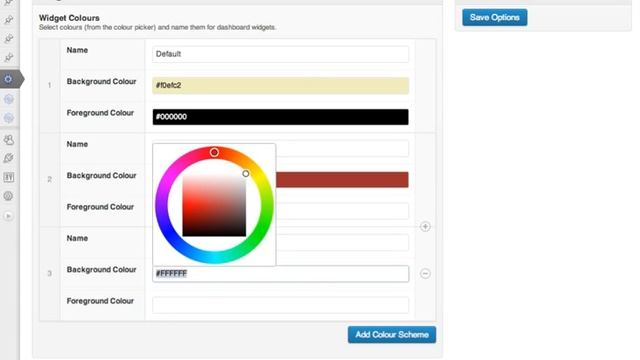Click the minus icon to remove row 3
The width and height of the screenshot is (640, 360).
(425, 273)
